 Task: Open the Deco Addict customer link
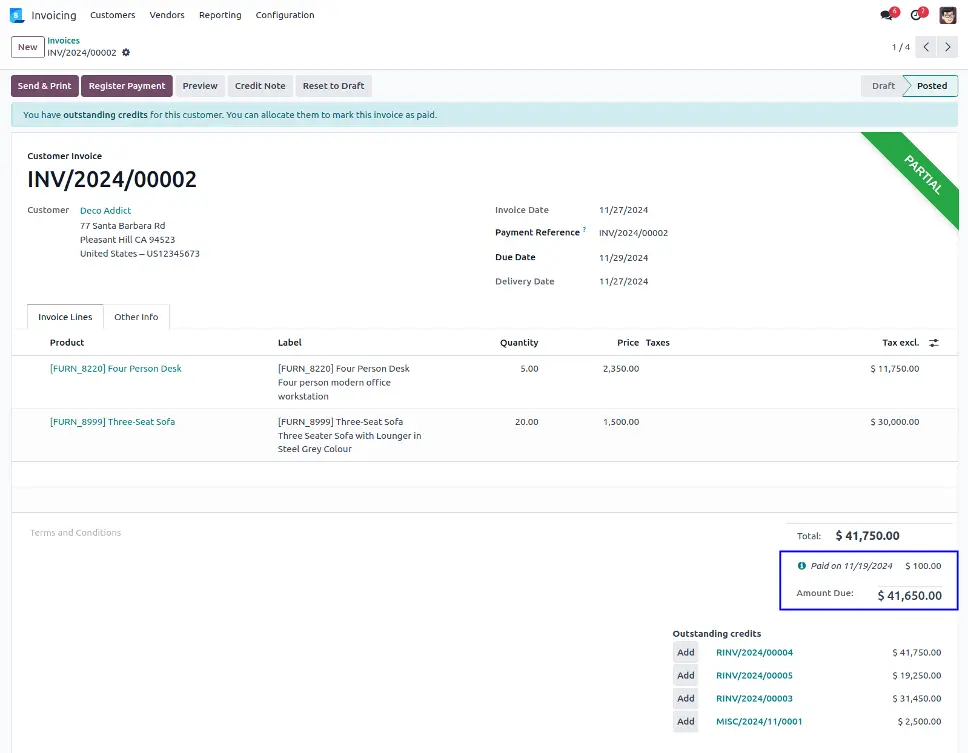point(105,211)
